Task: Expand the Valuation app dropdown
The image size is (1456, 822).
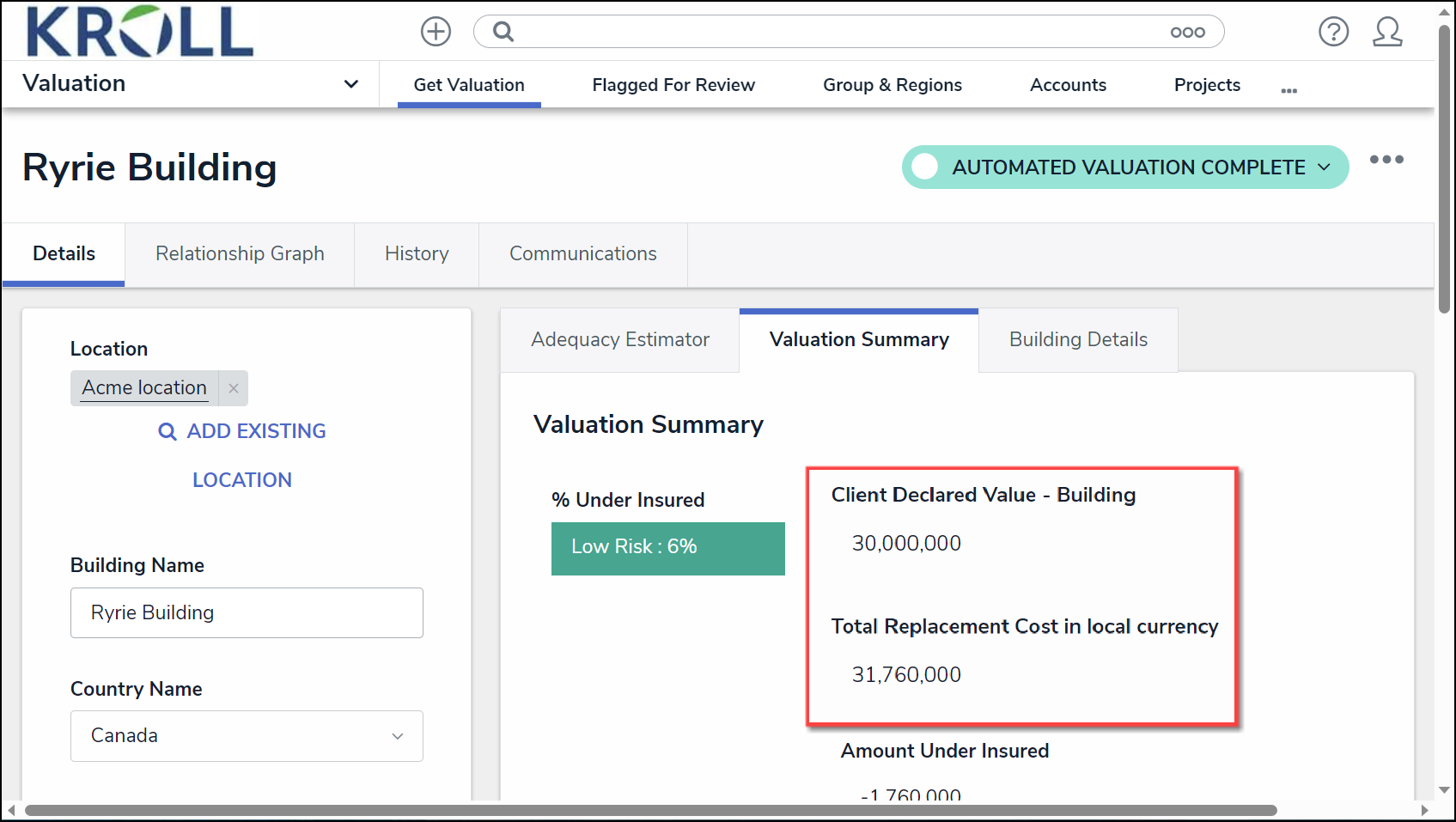Action: [x=350, y=84]
